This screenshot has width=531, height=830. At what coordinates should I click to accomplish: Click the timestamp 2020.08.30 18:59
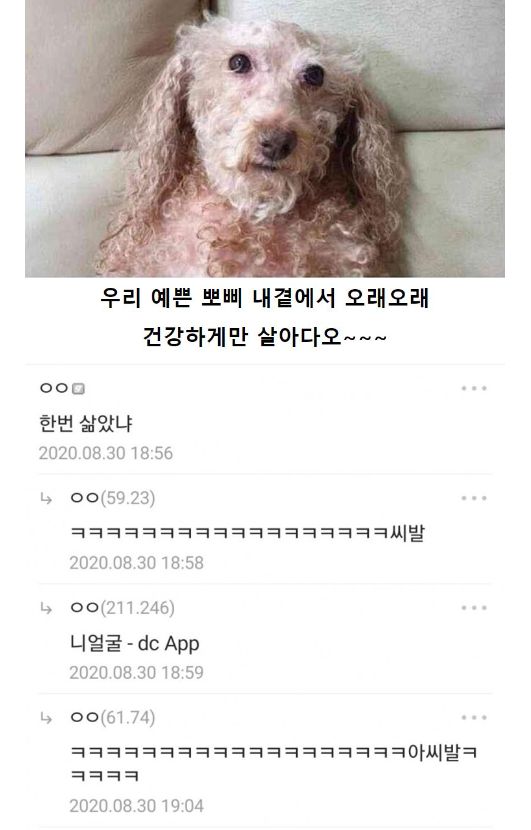137,672
